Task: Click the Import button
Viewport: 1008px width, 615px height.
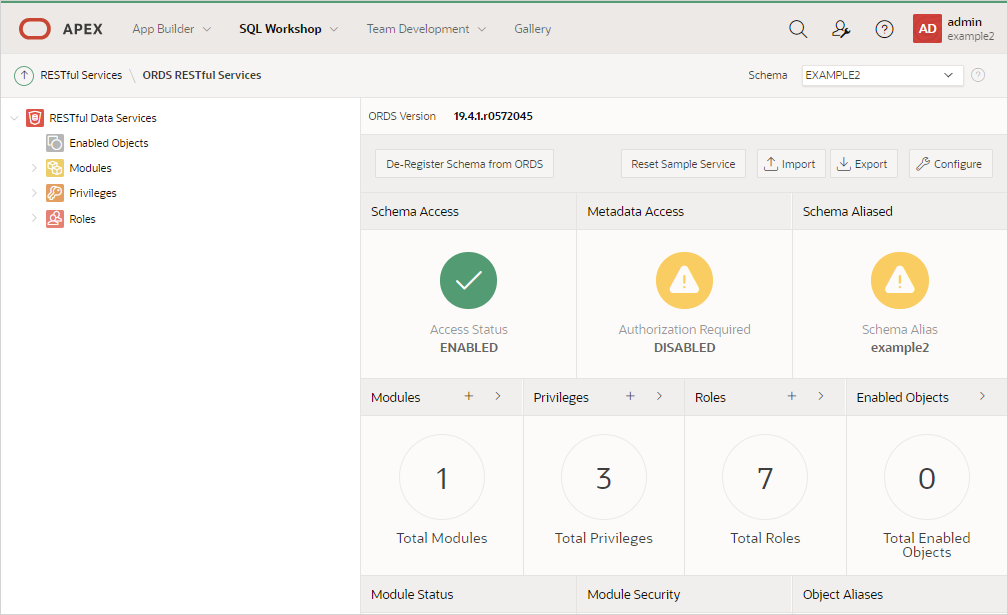Action: tap(790, 164)
